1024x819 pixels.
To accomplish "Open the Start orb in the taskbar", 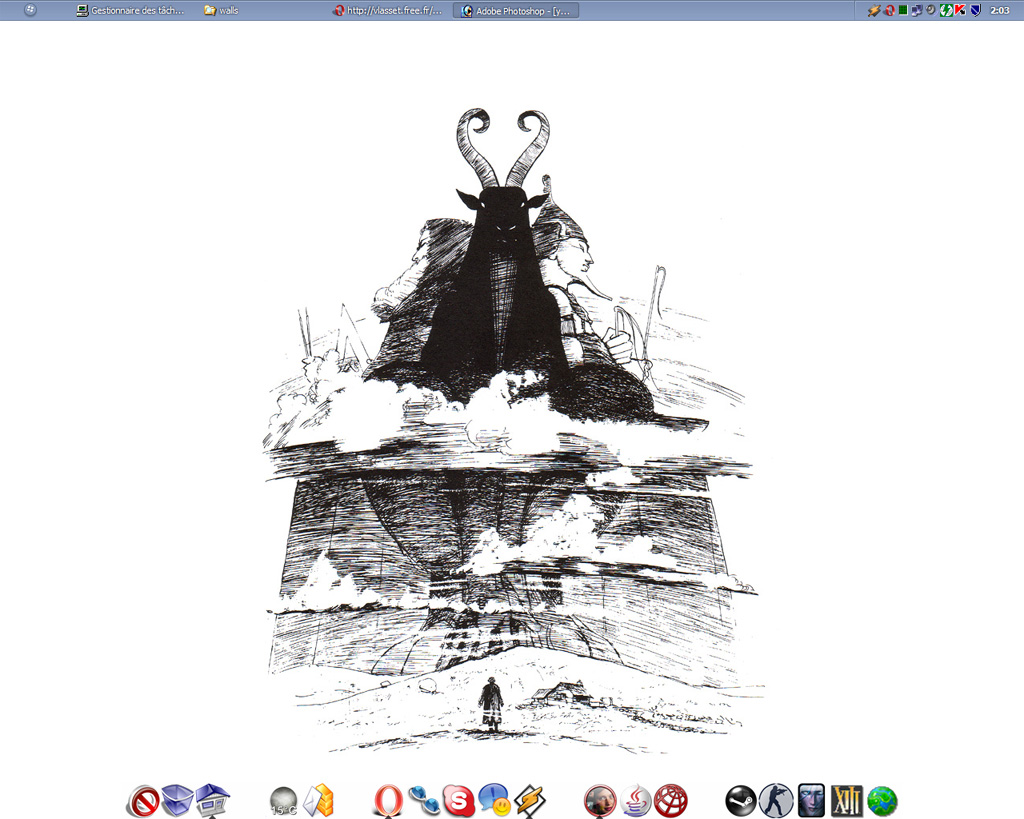I will click(x=30, y=10).
